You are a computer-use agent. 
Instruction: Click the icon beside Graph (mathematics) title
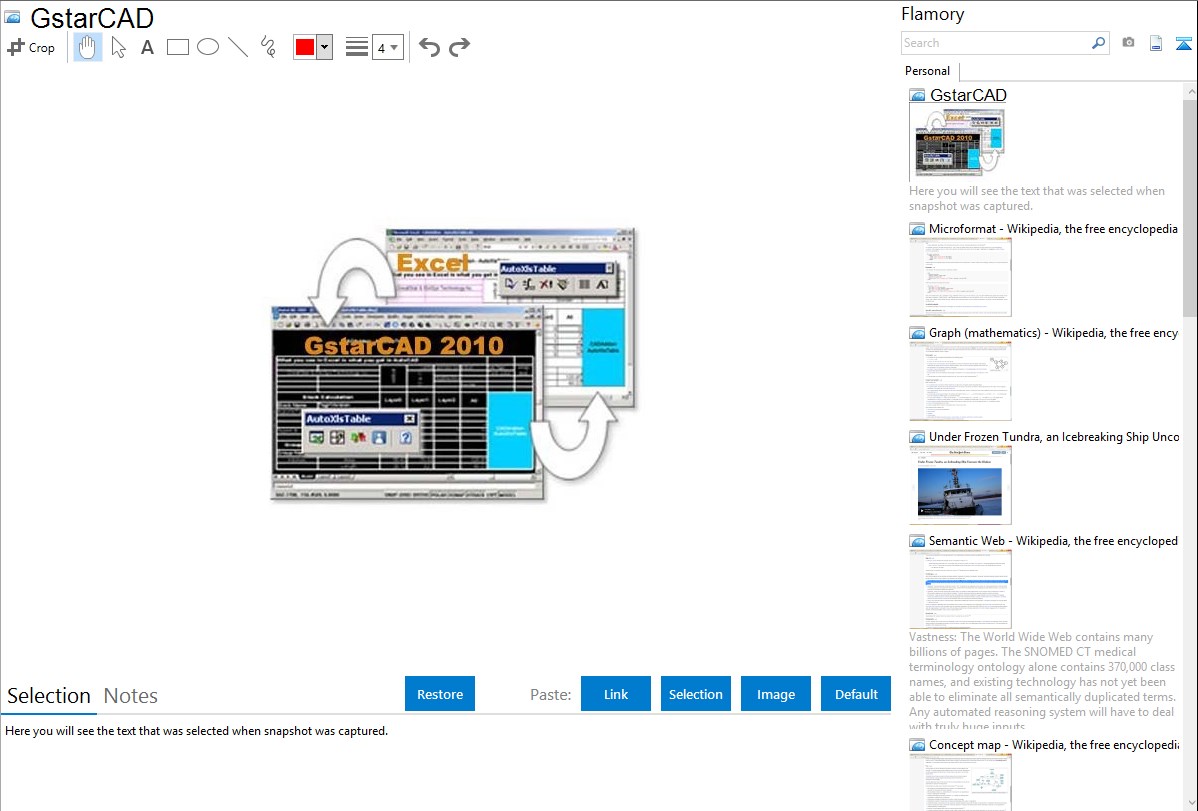click(918, 333)
